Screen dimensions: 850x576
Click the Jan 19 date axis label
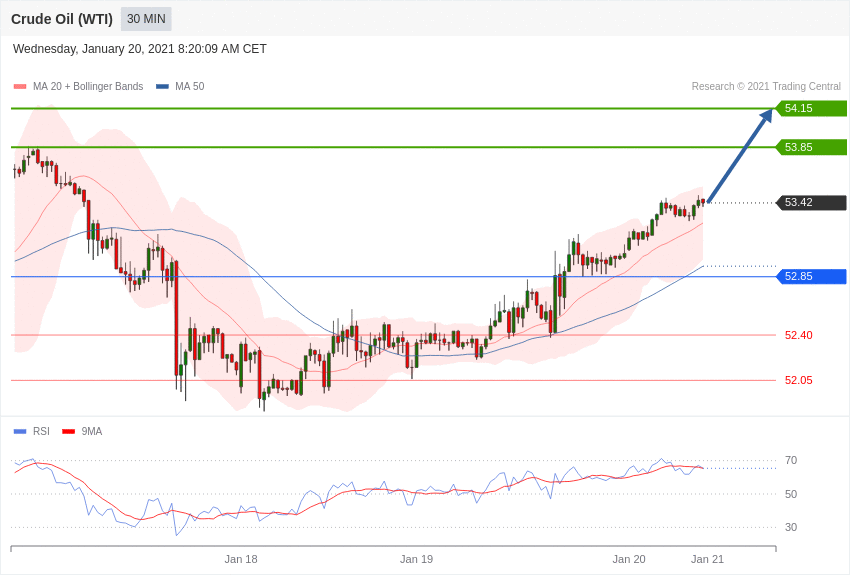click(x=416, y=559)
